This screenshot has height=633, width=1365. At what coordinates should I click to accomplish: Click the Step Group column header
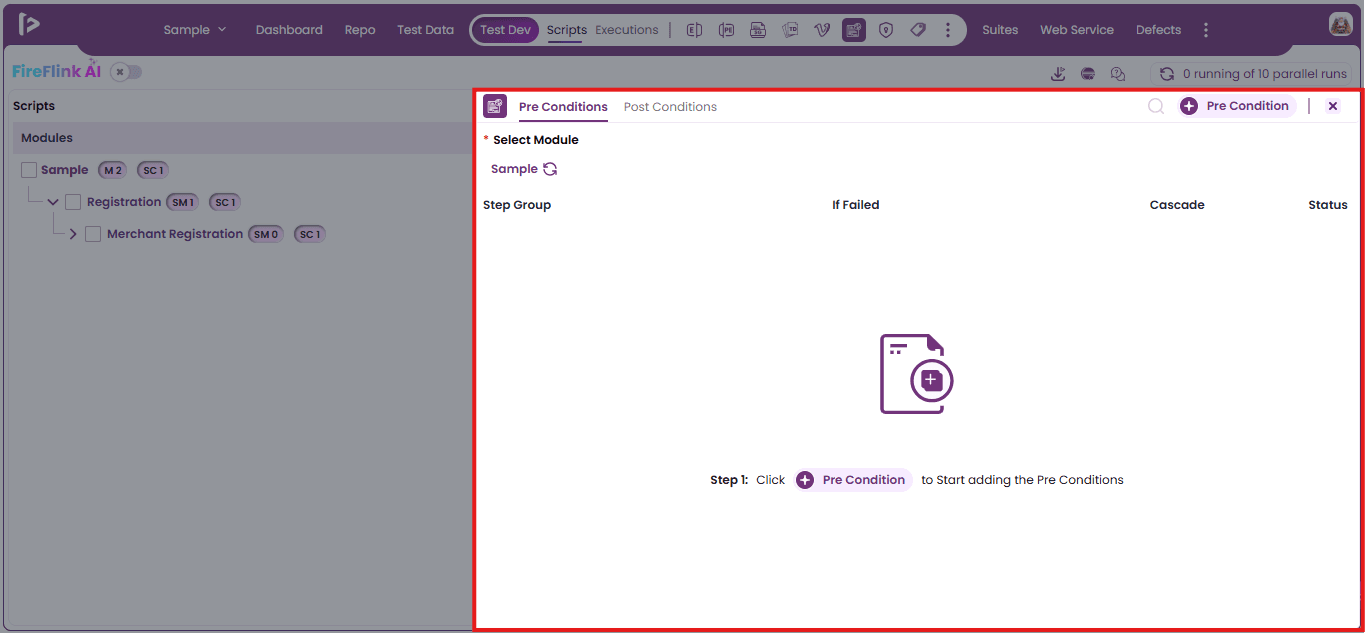click(517, 205)
